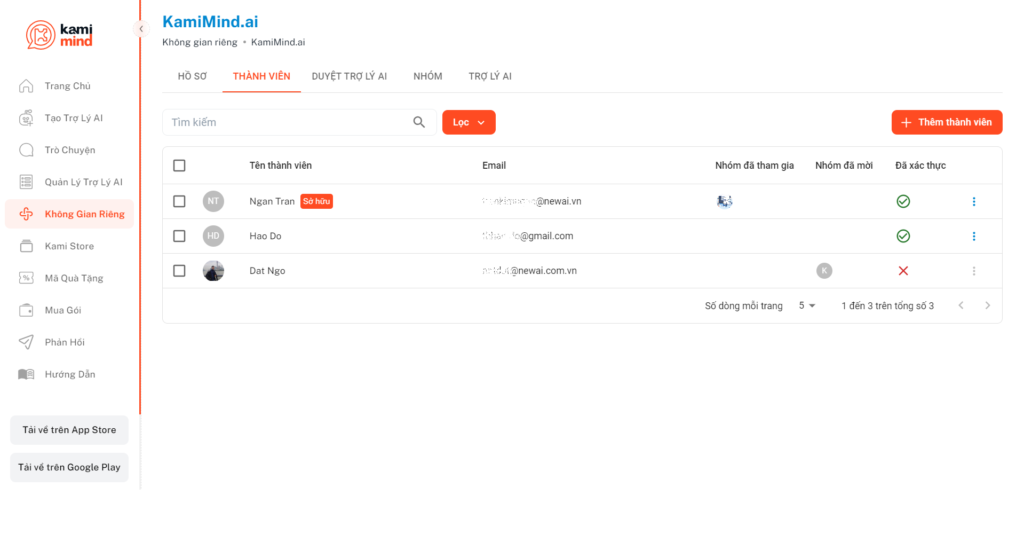Switch to the Trợ Lý AI tab
This screenshot has height=534, width=1024.
[490, 76]
